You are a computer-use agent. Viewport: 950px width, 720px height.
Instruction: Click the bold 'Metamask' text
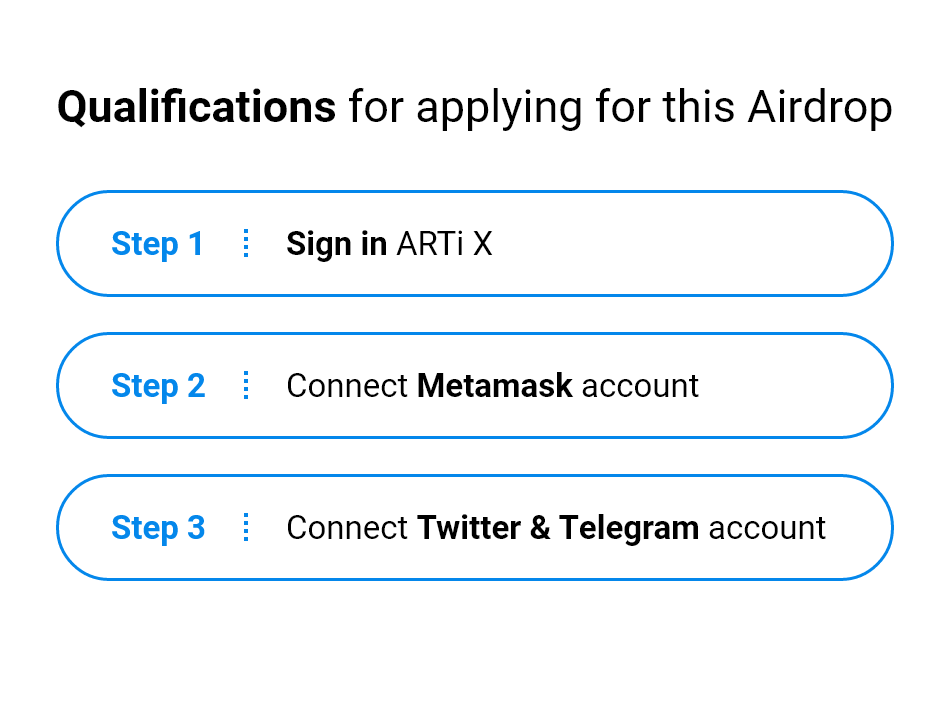point(494,385)
